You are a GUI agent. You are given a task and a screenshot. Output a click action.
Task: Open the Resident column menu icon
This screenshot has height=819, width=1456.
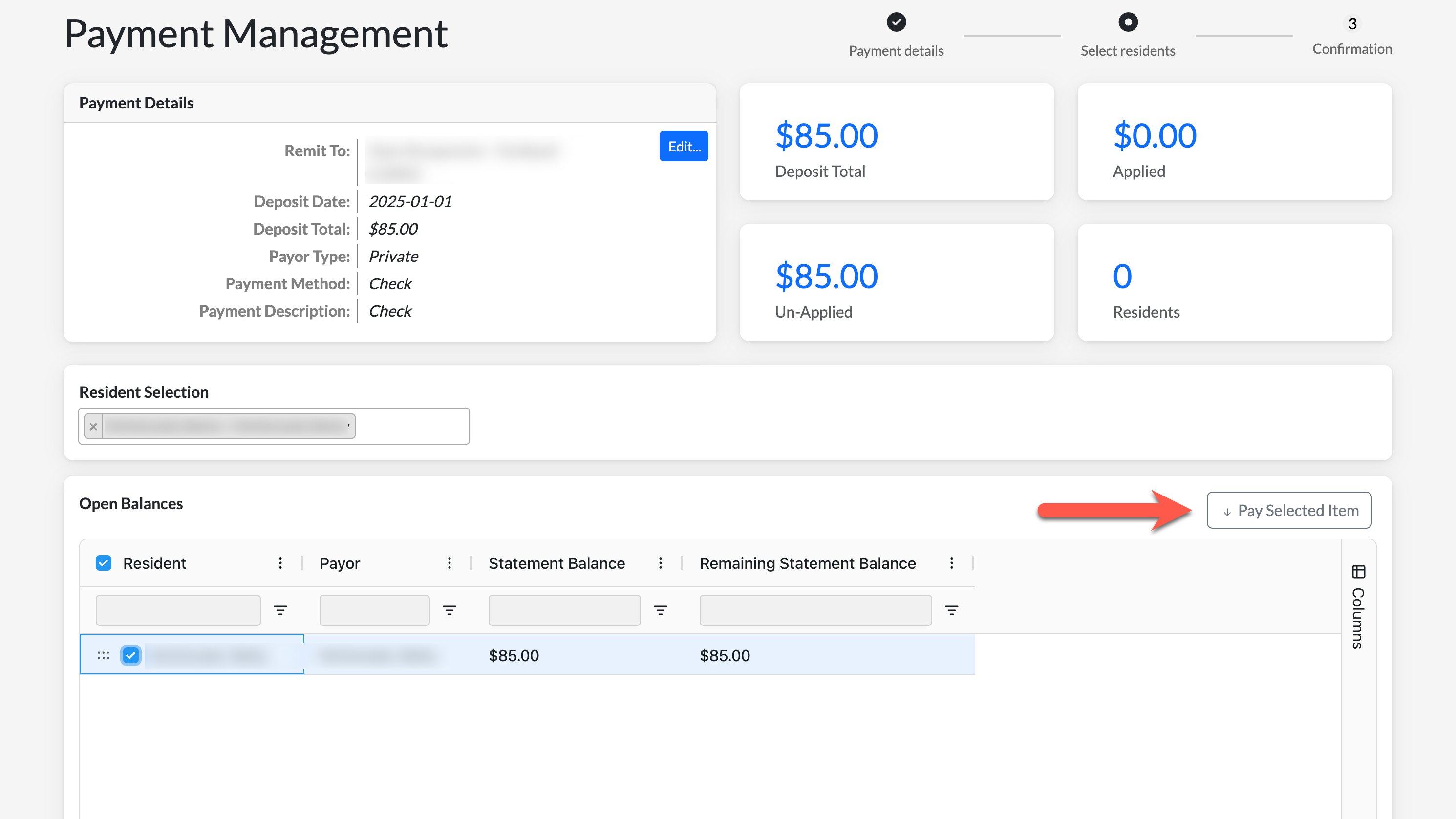(x=280, y=563)
